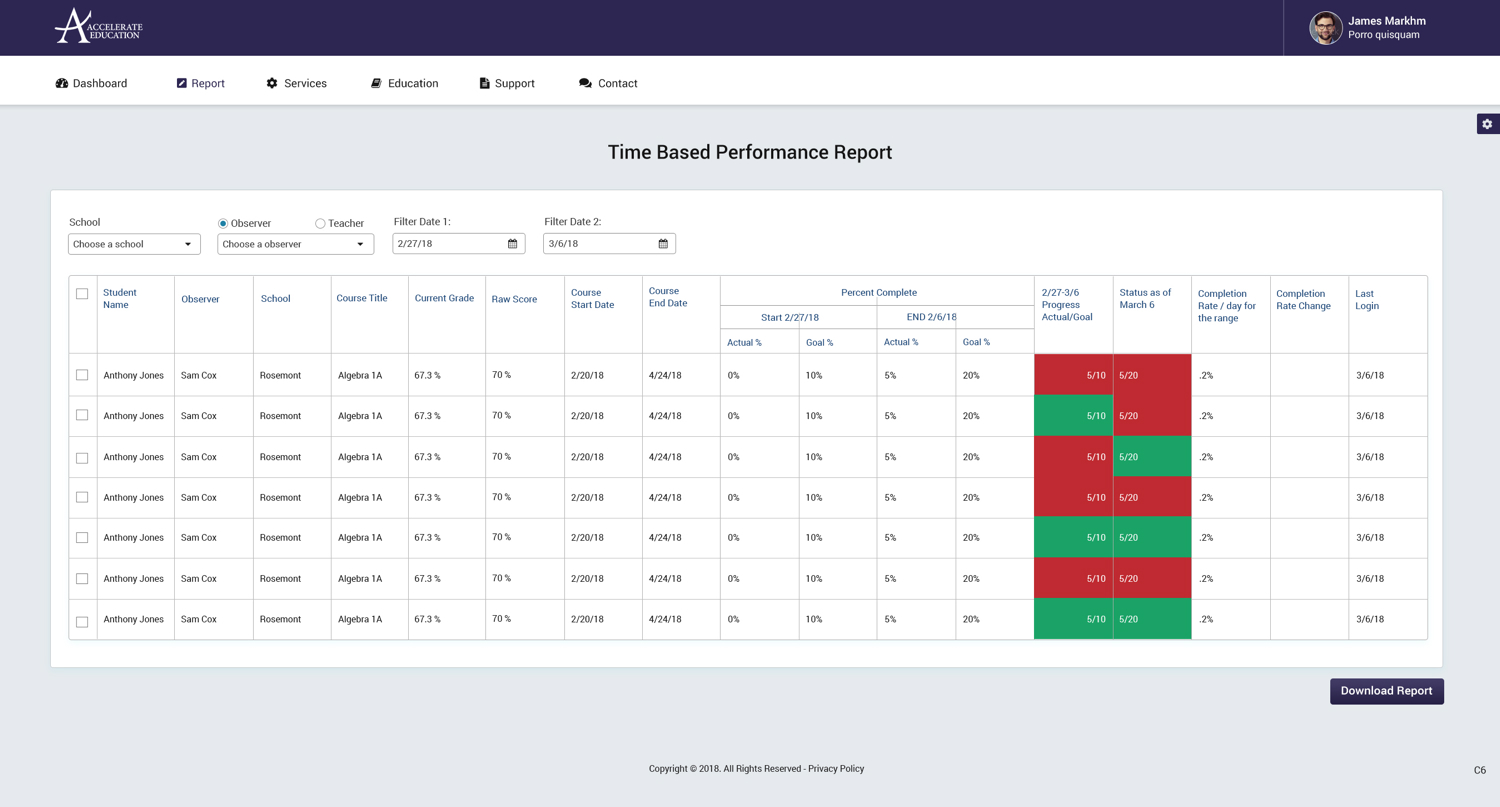Click the James Markhm user name
Viewport: 1500px width, 807px height.
1386,21
